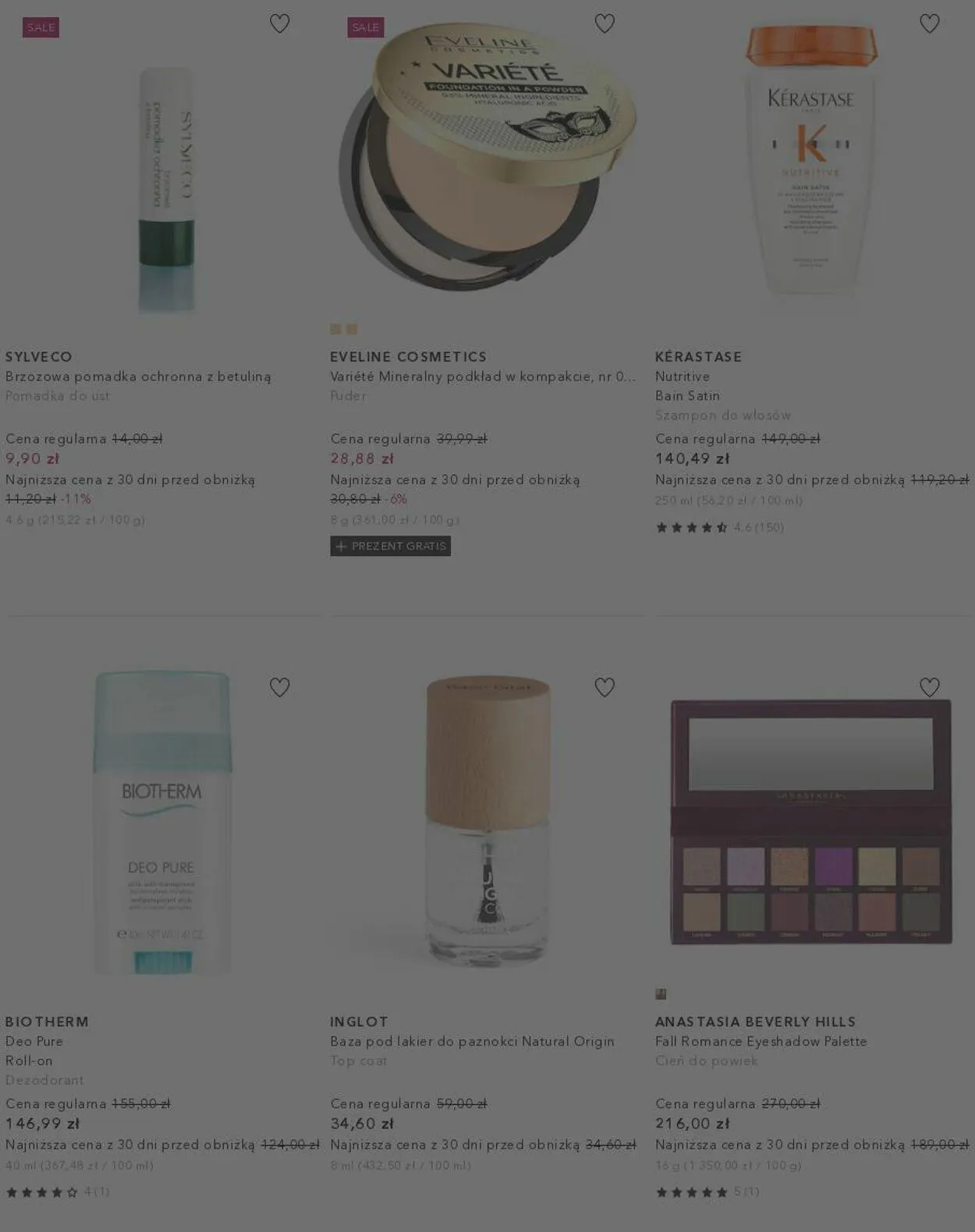
Task: Open Fall Romance Eyeshadow Palette link
Action: [760, 1041]
